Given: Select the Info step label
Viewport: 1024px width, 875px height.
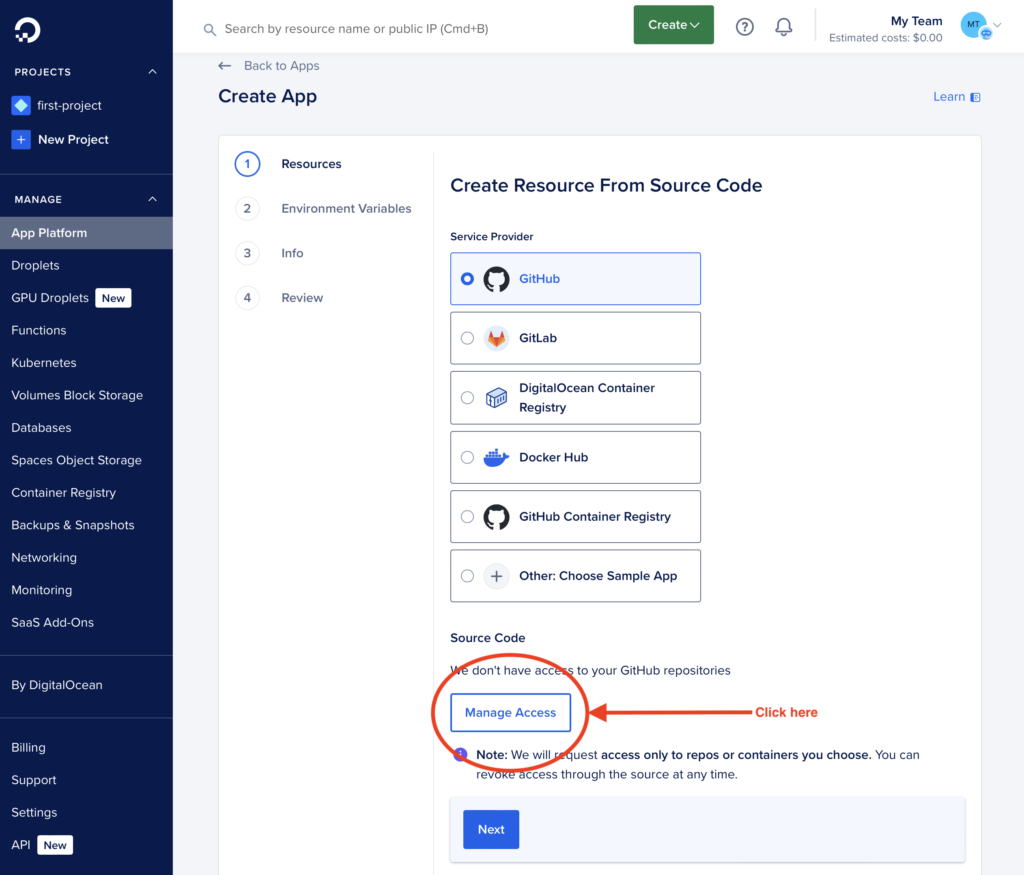Looking at the screenshot, I should point(292,253).
